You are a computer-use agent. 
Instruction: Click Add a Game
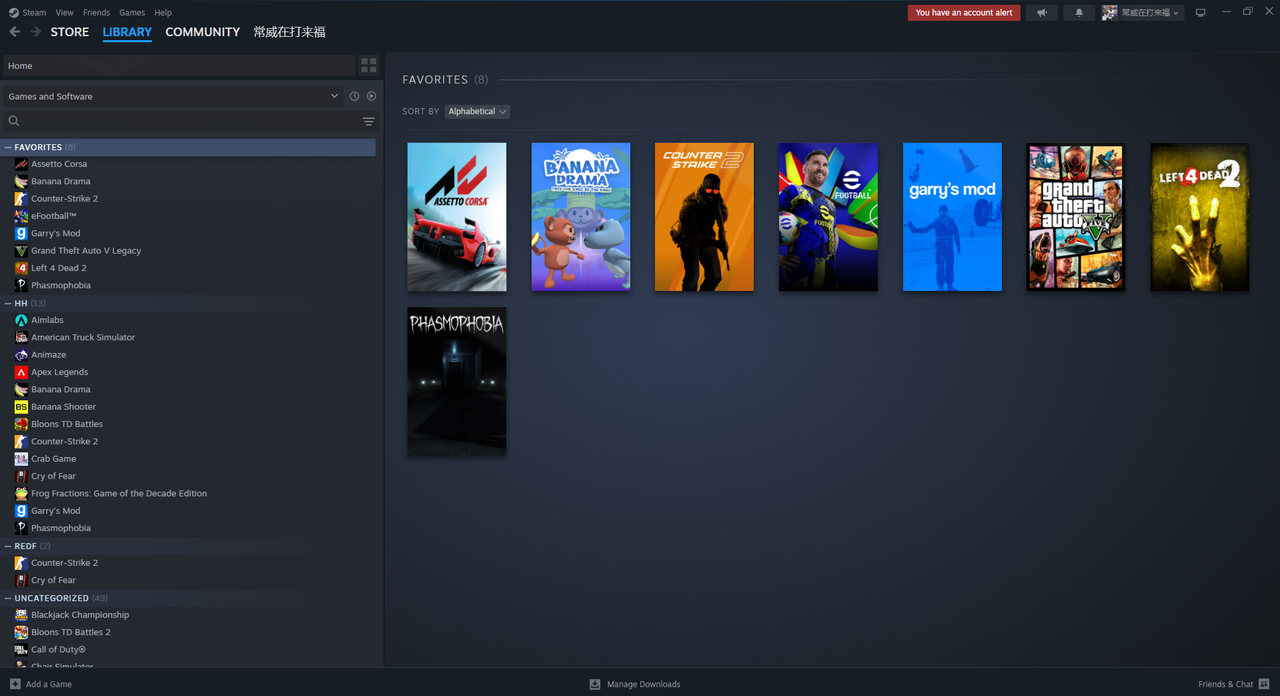[x=41, y=684]
